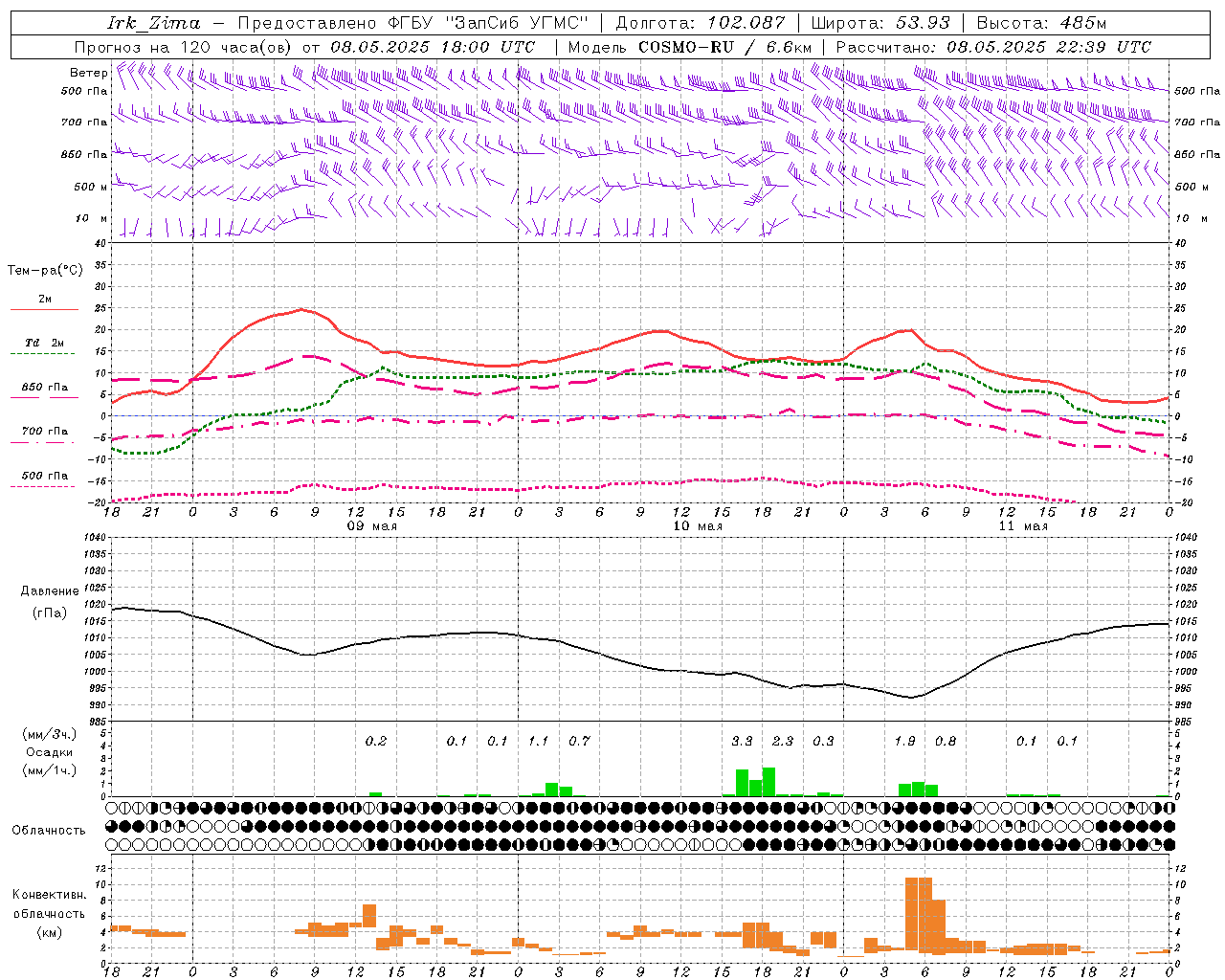Click the (мм/1ч.) unit label

(50, 770)
